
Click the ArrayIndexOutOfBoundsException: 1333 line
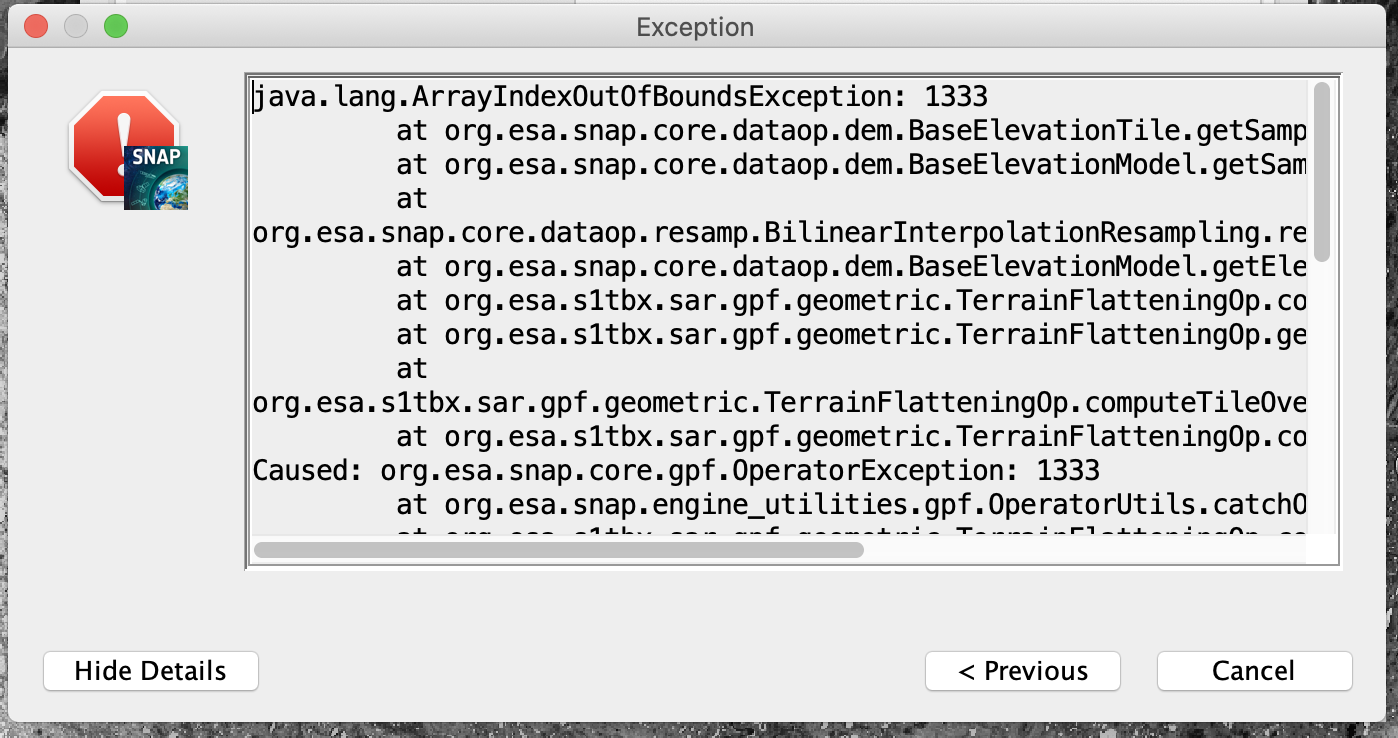click(x=620, y=97)
